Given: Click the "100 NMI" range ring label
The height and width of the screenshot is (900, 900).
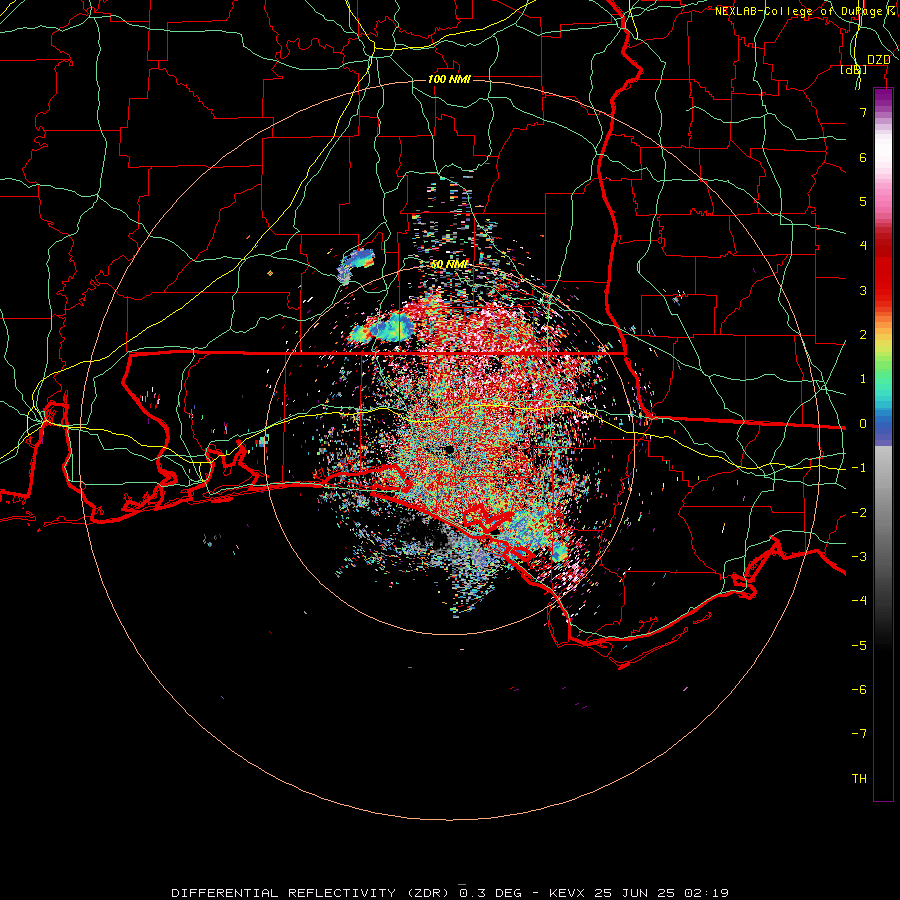Looking at the screenshot, I should tap(449, 79).
